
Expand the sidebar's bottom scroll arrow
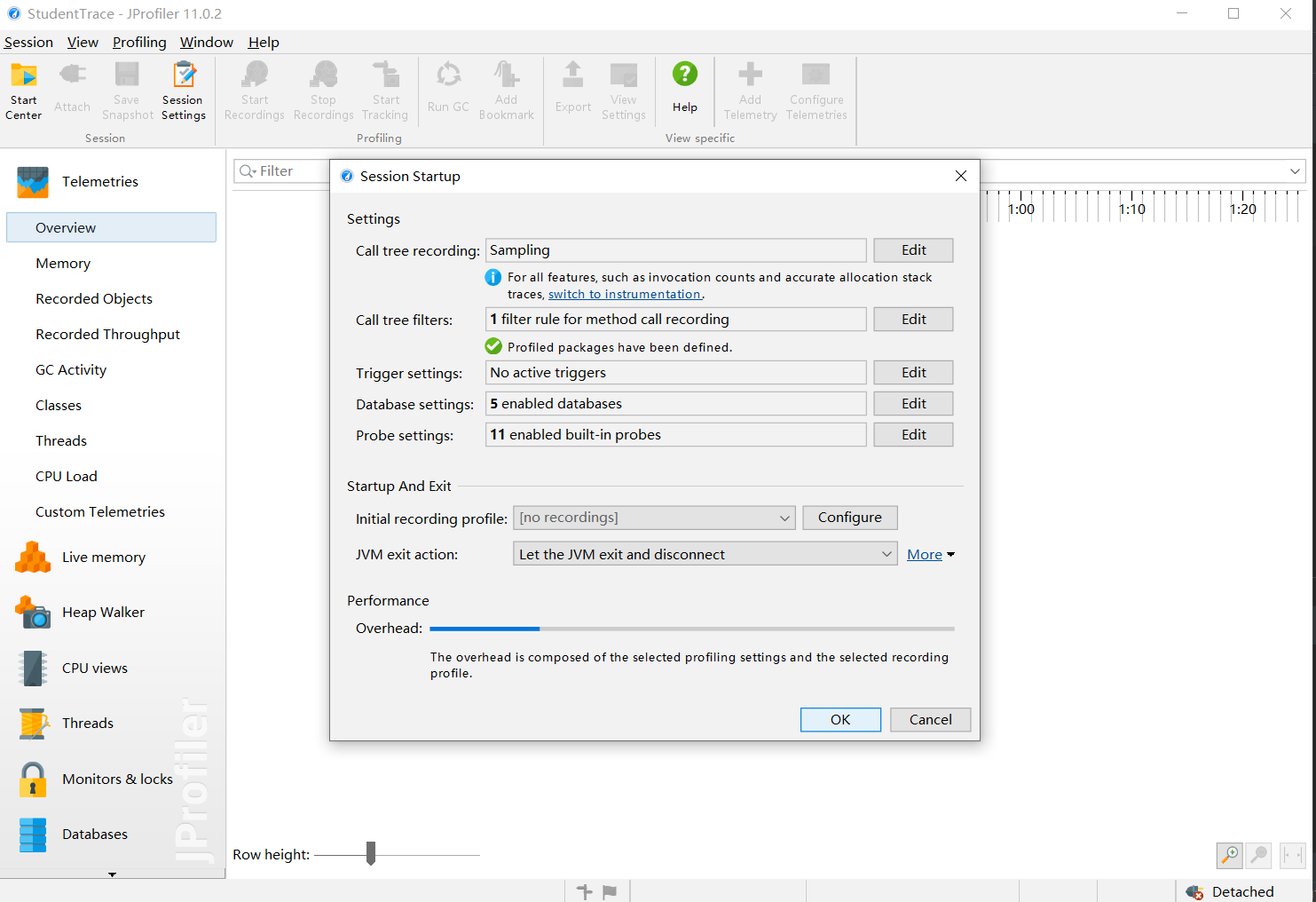tap(112, 874)
